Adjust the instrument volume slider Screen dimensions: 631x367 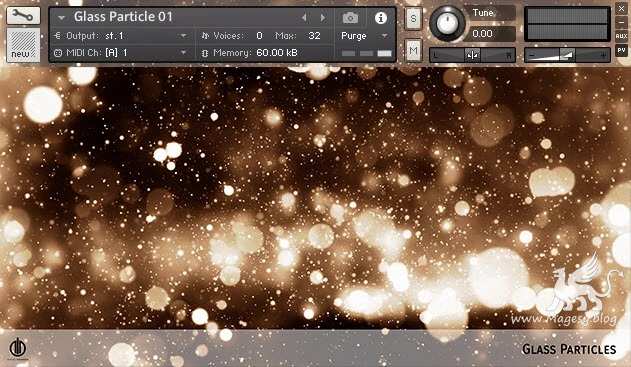[x=567, y=55]
